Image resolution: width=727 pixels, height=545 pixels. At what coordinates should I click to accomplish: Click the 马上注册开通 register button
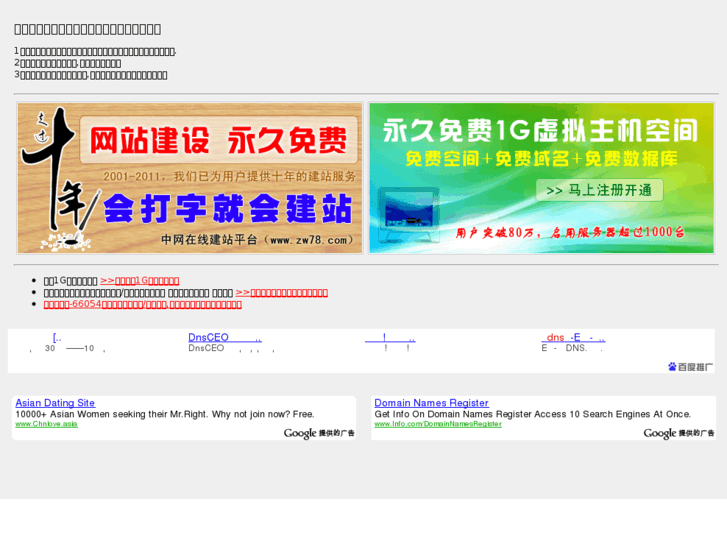[599, 190]
